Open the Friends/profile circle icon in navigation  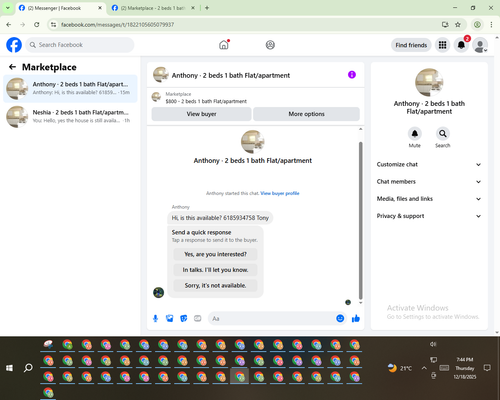(x=270, y=45)
